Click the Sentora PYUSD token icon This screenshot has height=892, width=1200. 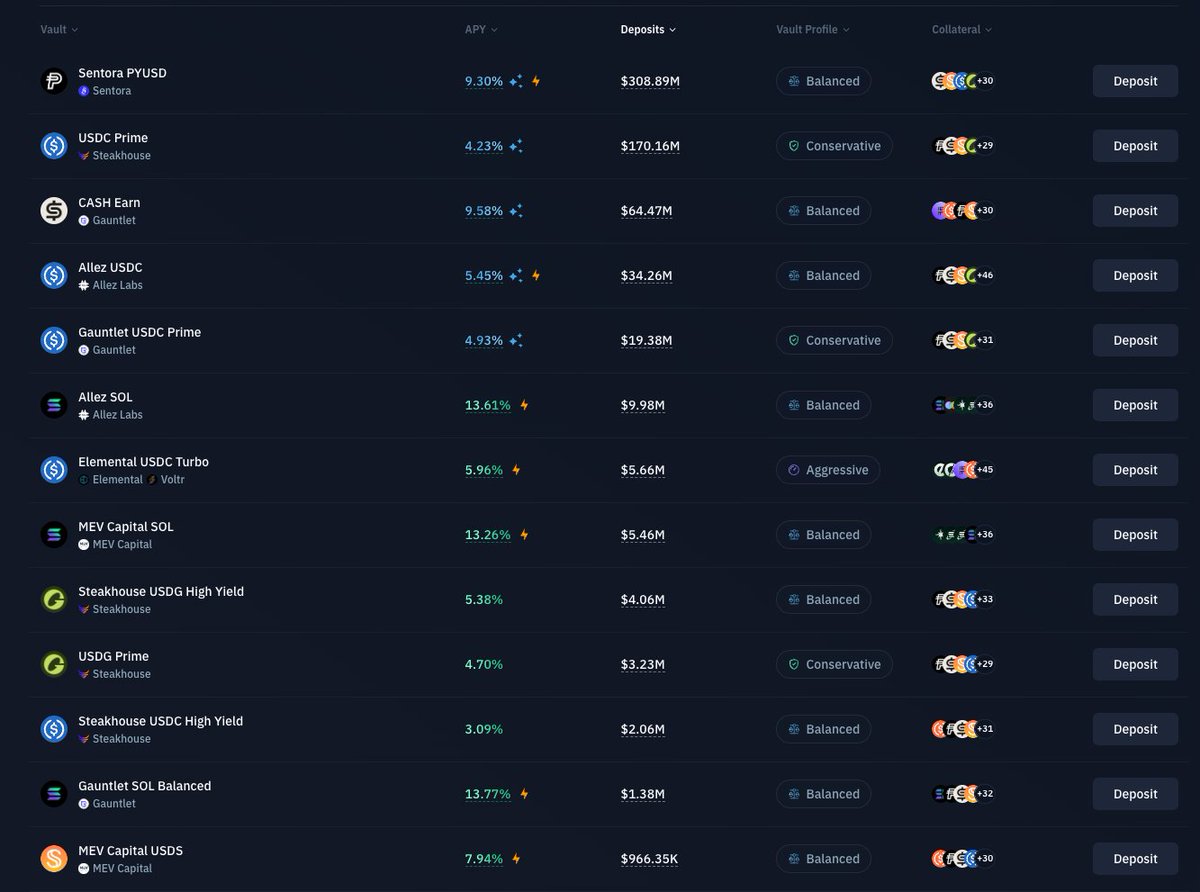click(x=54, y=81)
